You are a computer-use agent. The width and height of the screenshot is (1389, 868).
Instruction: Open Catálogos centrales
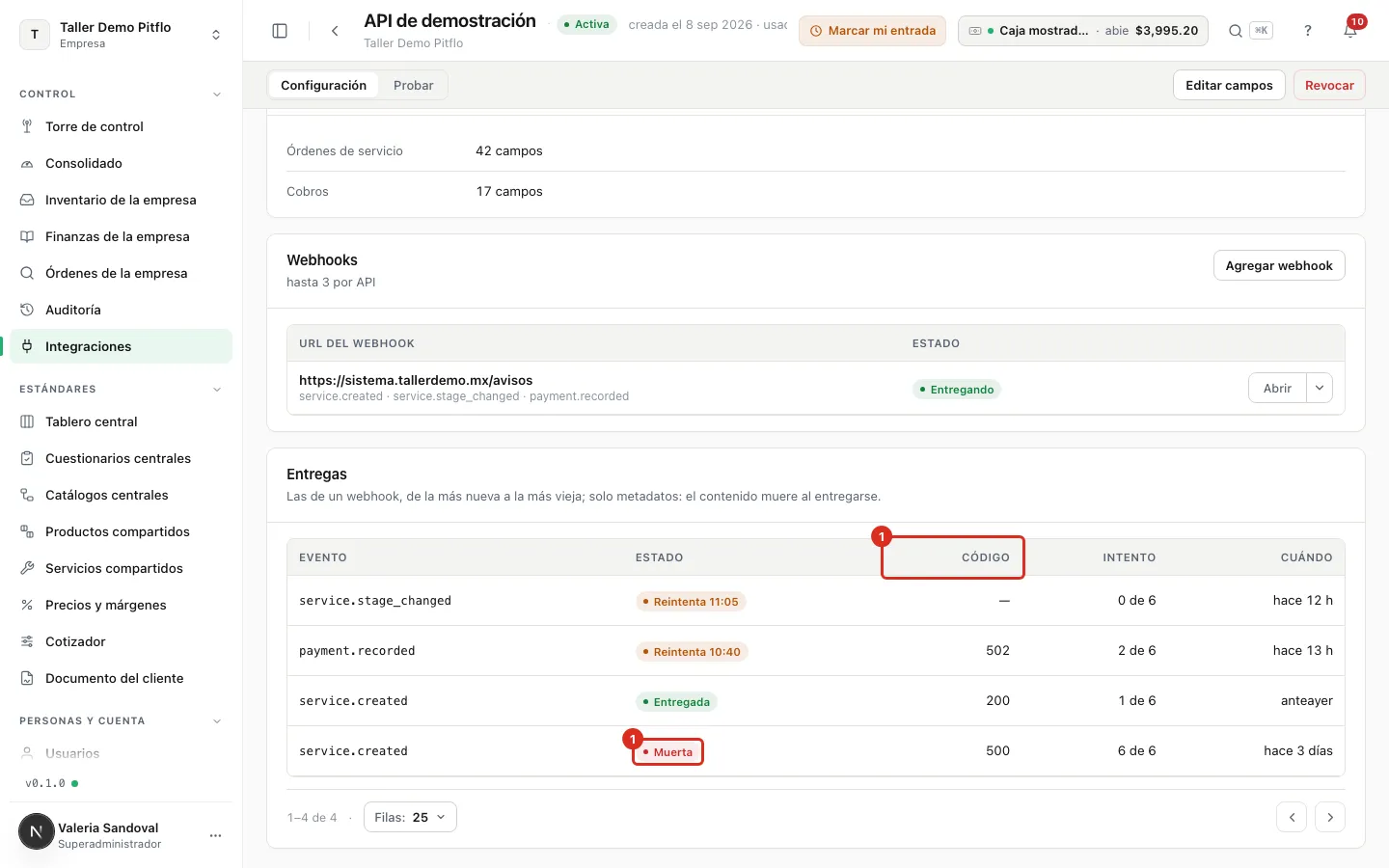121,495
